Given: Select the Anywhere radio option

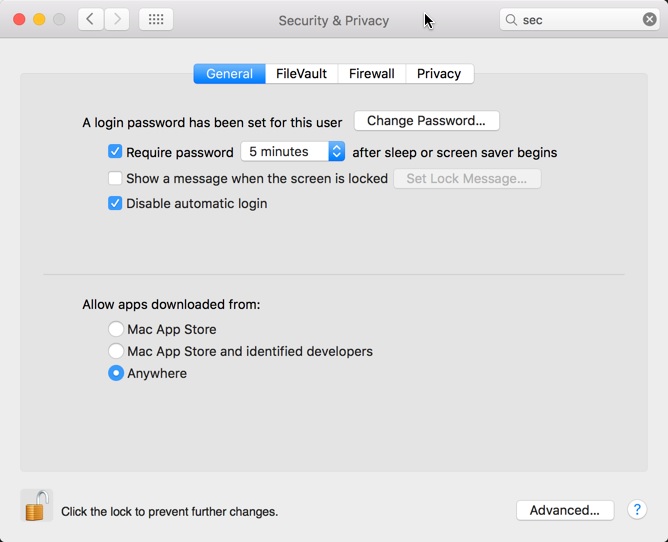Looking at the screenshot, I should tap(116, 373).
